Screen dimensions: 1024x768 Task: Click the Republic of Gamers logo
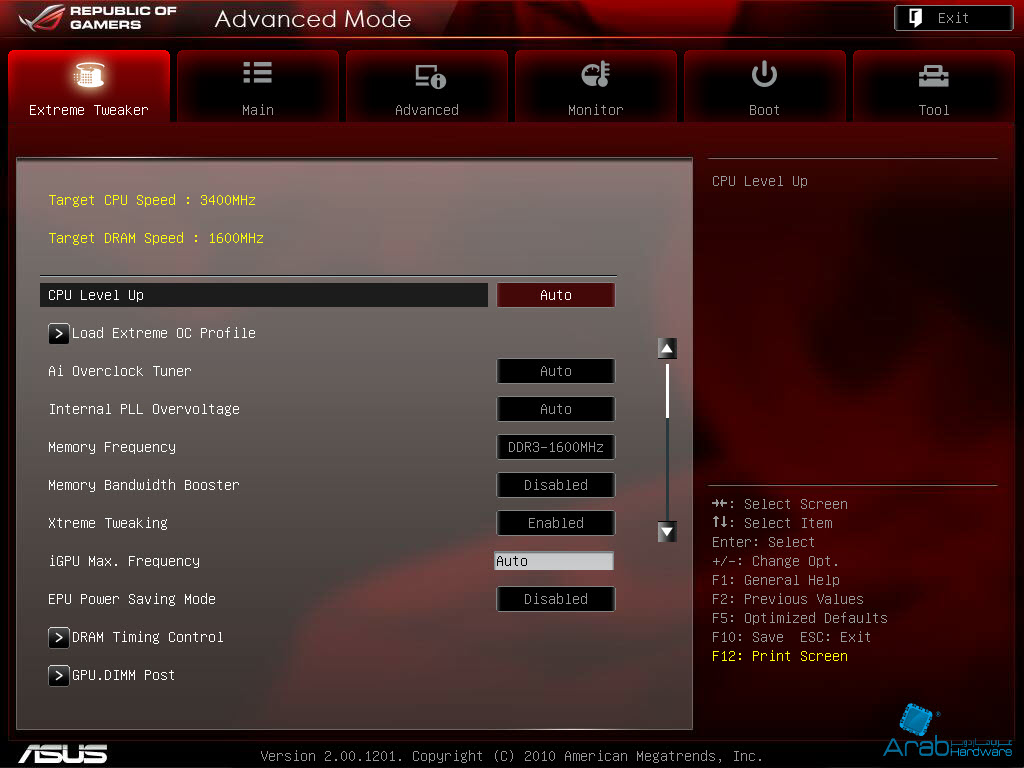click(98, 18)
